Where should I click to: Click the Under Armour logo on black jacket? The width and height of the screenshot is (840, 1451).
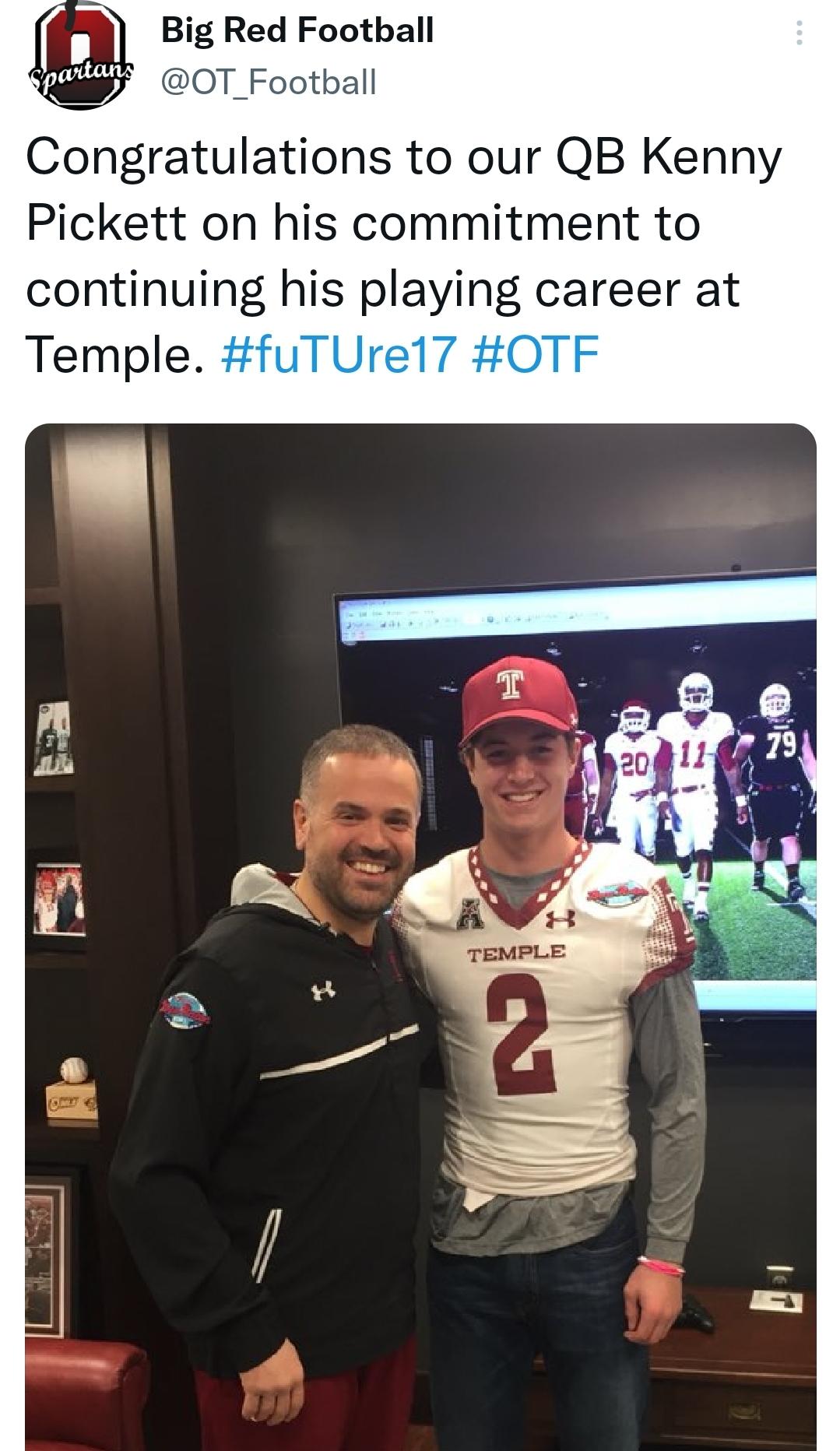coord(323,991)
